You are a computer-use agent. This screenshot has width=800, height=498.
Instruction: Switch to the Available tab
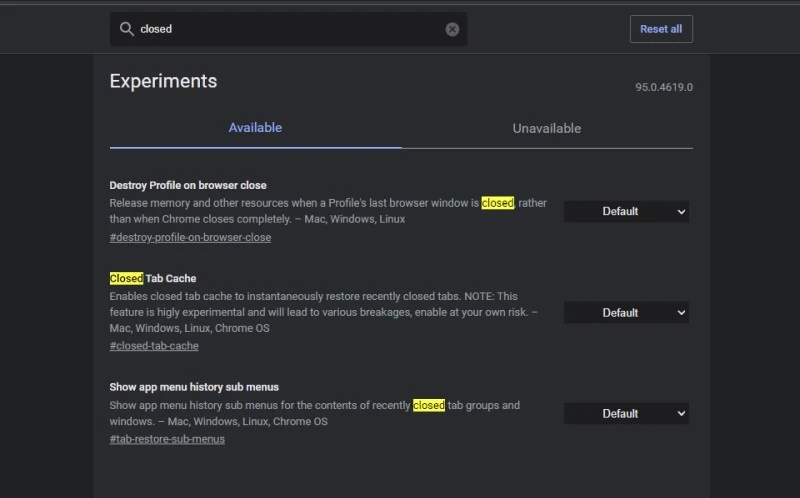tap(255, 128)
